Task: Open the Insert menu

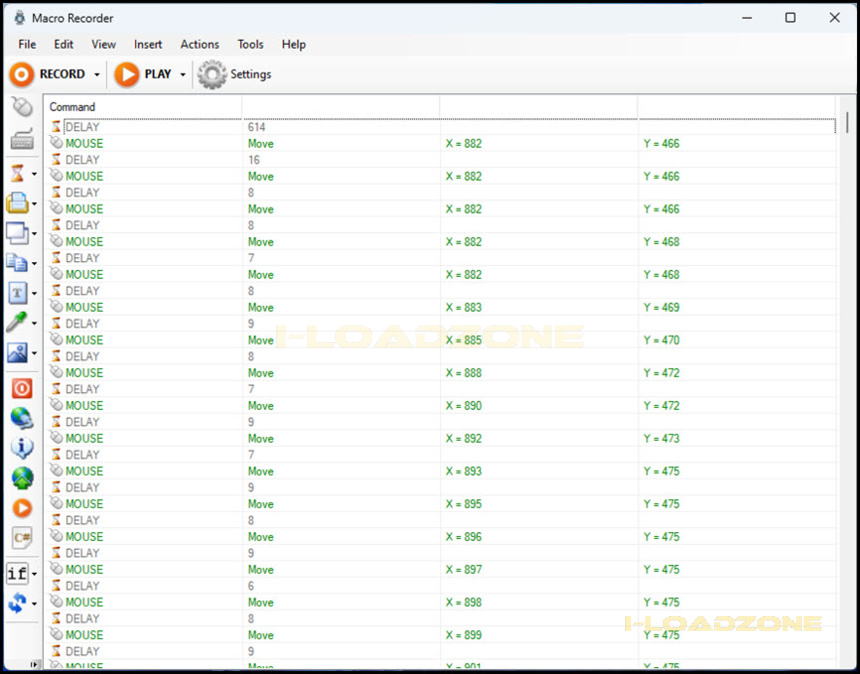Action: point(148,44)
